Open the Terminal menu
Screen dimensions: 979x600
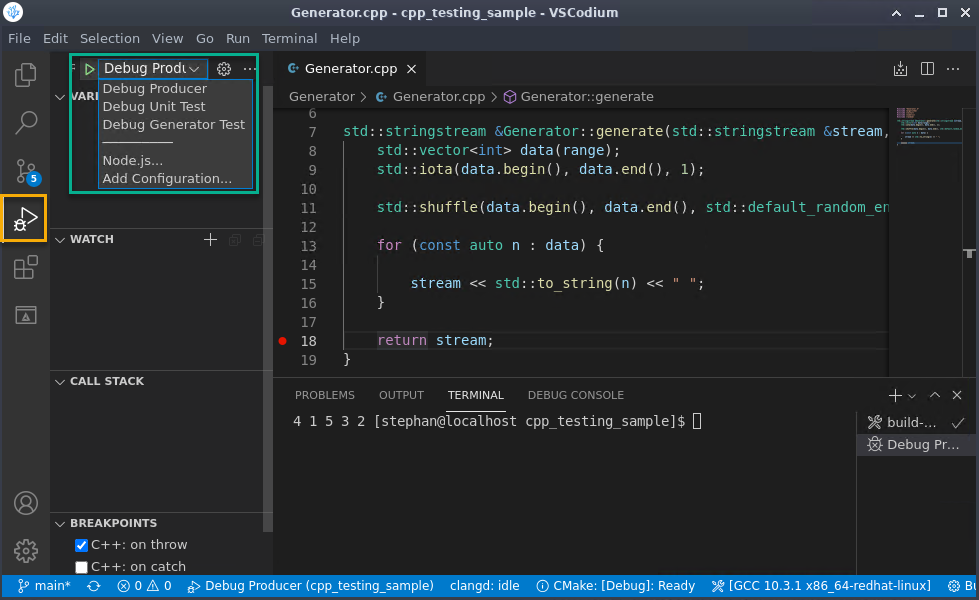[289, 38]
